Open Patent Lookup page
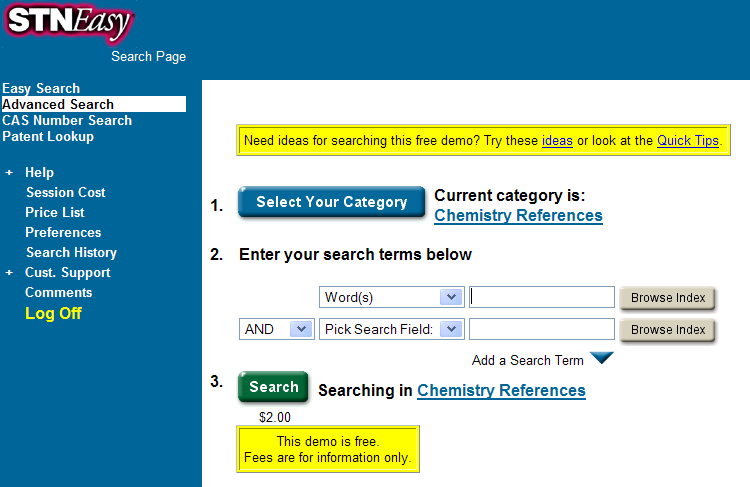 click(x=48, y=136)
